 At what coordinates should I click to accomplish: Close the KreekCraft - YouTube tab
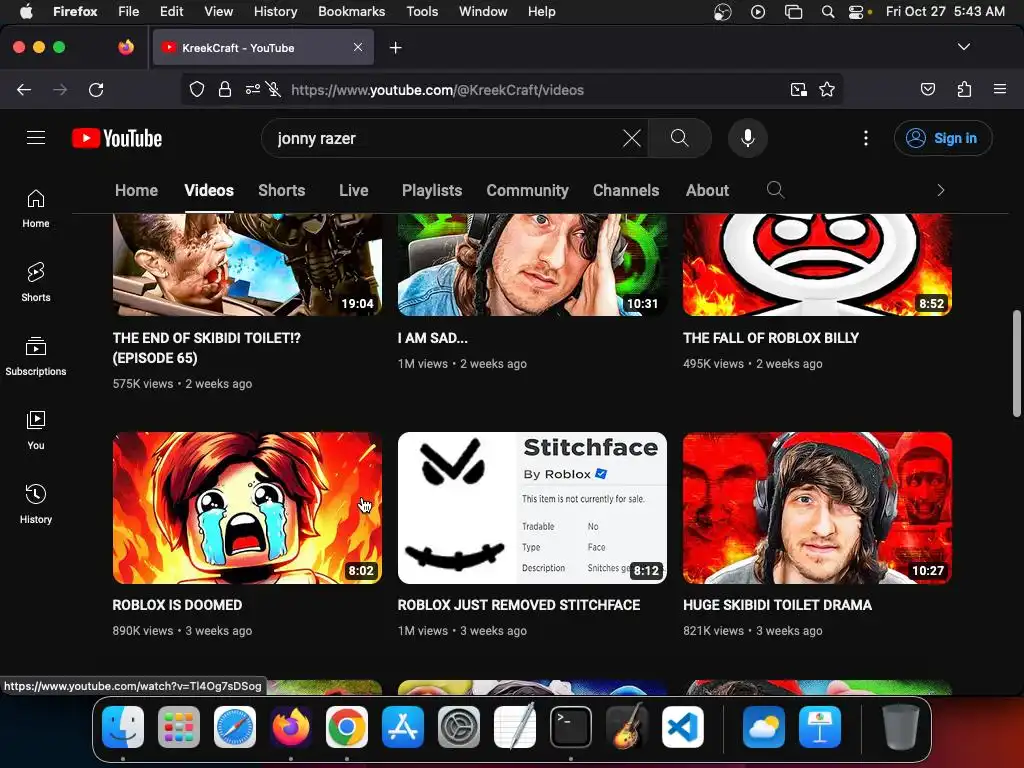(358, 47)
